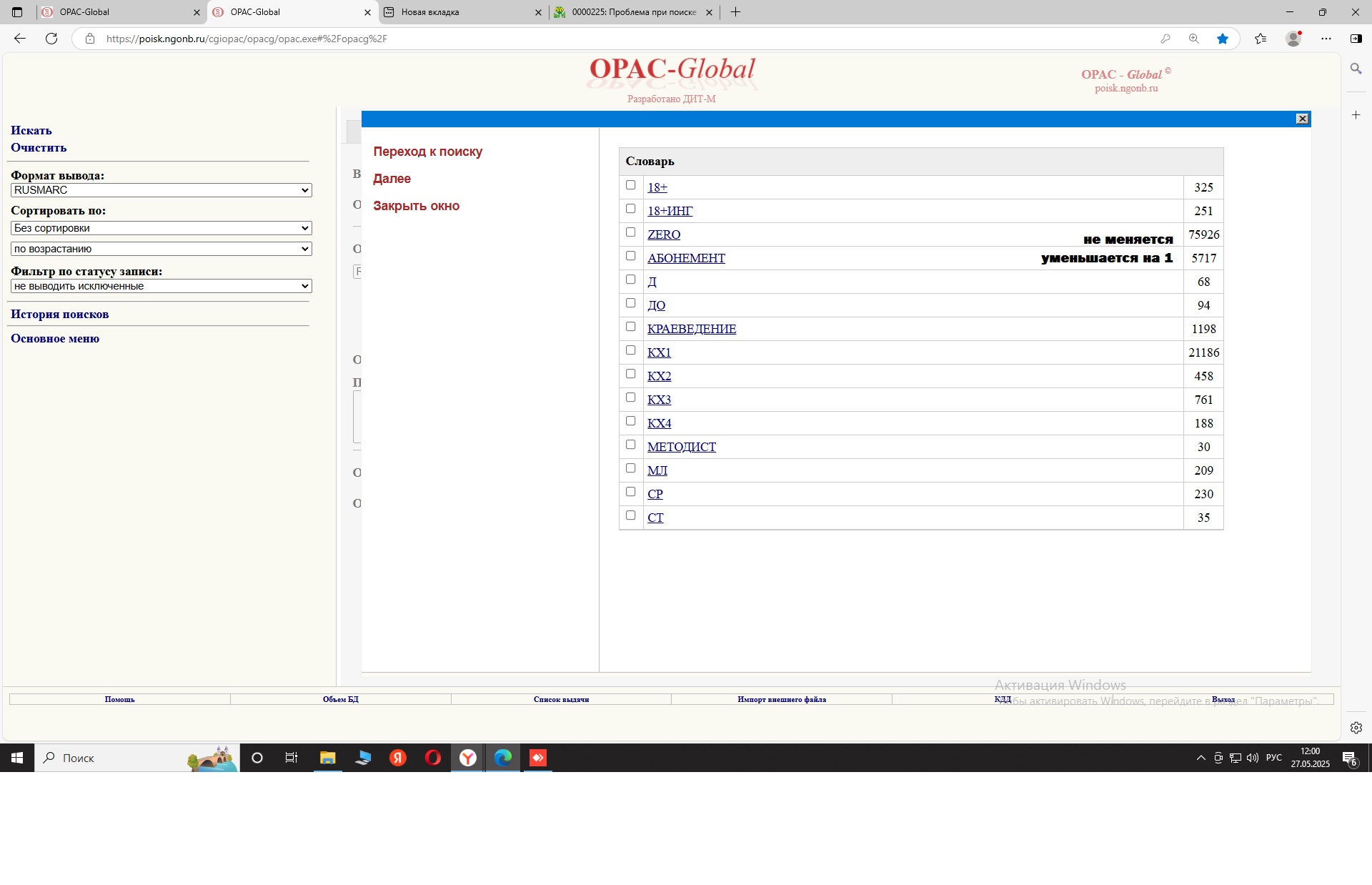Screen dimensions: 1372x885
Task: Click the browser refresh icon
Action: (x=51, y=39)
